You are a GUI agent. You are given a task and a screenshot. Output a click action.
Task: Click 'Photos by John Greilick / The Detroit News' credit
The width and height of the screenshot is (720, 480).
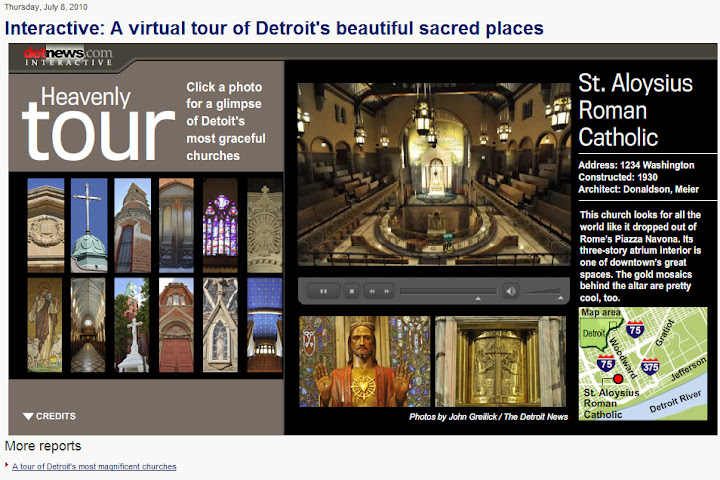click(489, 417)
